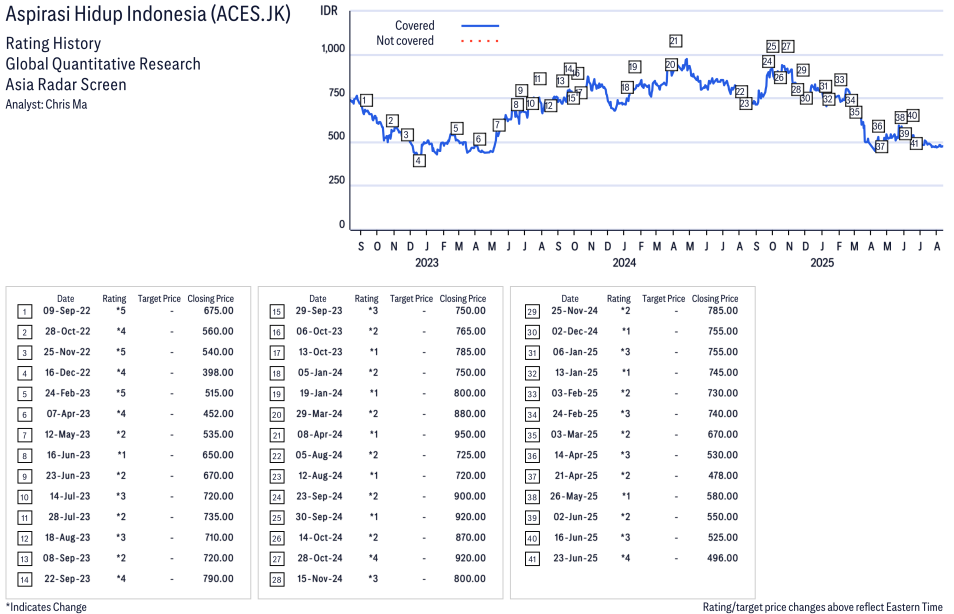Click chart marker 33 on the price chart
This screenshot has height=614, width=954.
click(x=840, y=80)
